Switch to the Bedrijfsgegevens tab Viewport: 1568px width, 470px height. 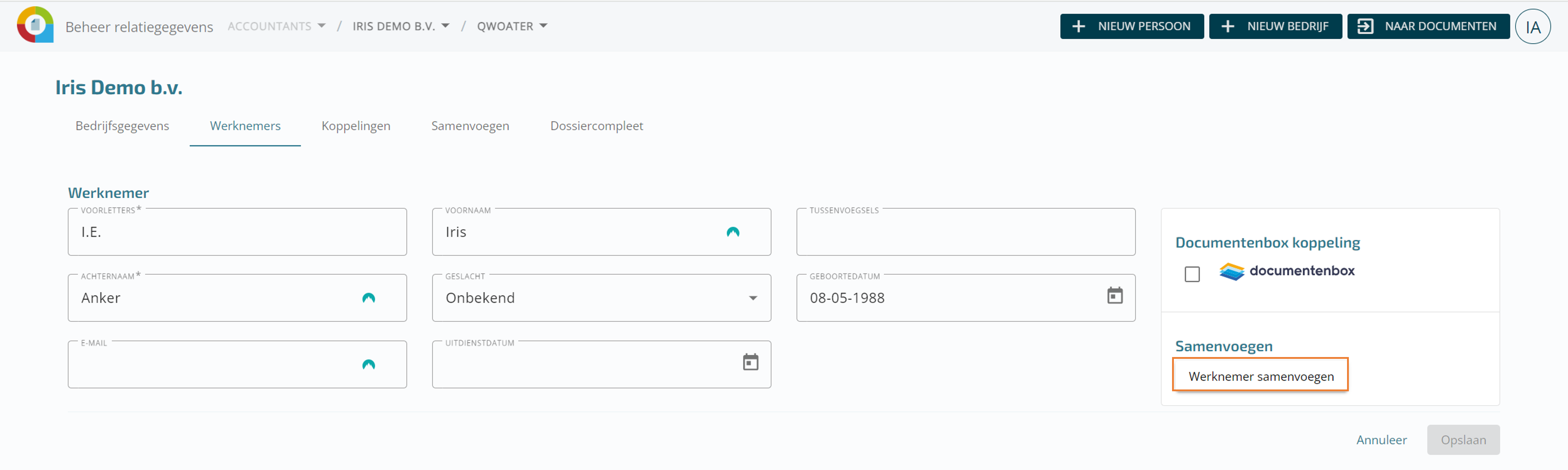point(122,126)
